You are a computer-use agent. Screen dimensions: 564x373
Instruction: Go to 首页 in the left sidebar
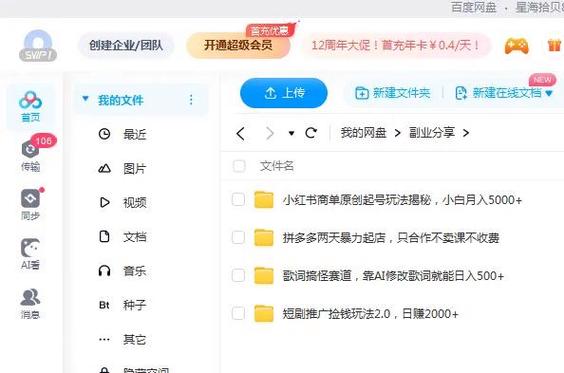[30, 106]
